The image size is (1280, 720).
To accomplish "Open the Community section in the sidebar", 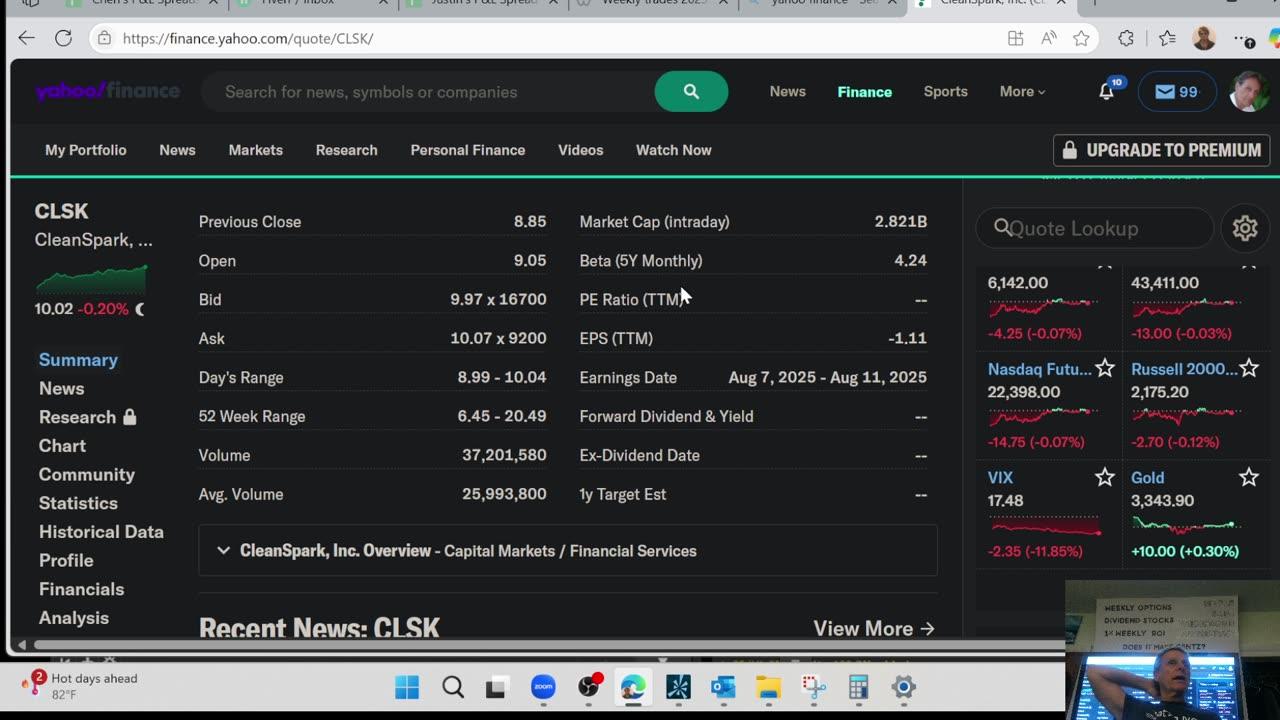I will (86, 475).
